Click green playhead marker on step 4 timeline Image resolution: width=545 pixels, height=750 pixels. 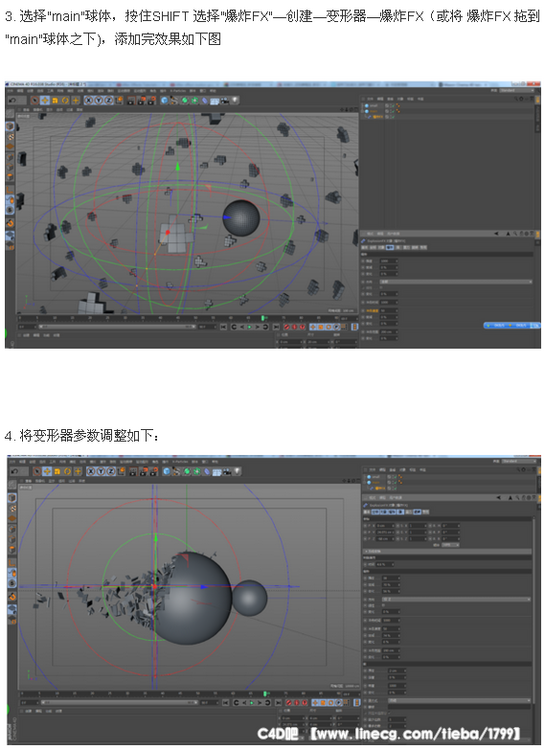pyautogui.click(x=265, y=694)
